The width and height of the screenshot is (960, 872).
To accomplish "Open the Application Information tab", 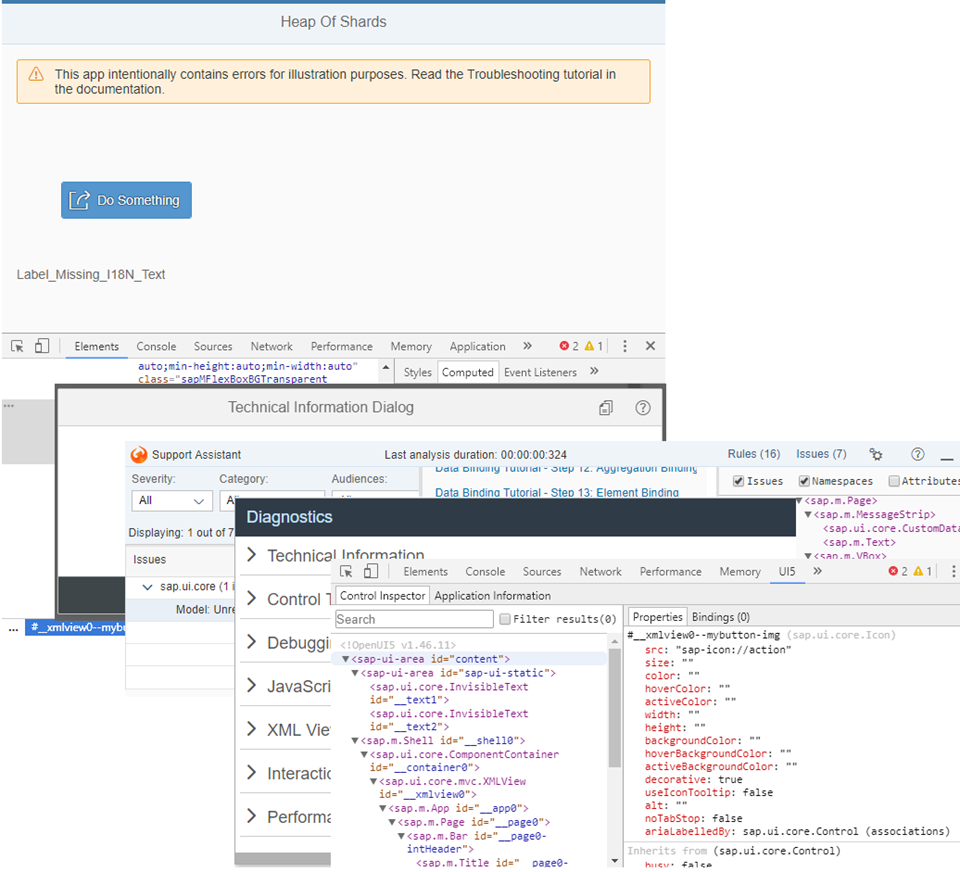I will [492, 596].
